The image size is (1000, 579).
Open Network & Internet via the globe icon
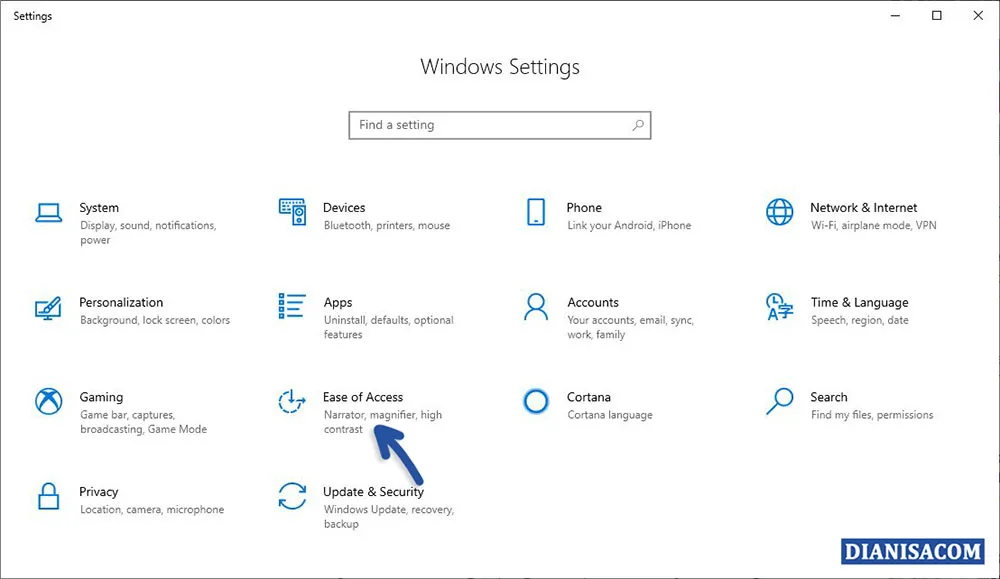(x=779, y=214)
